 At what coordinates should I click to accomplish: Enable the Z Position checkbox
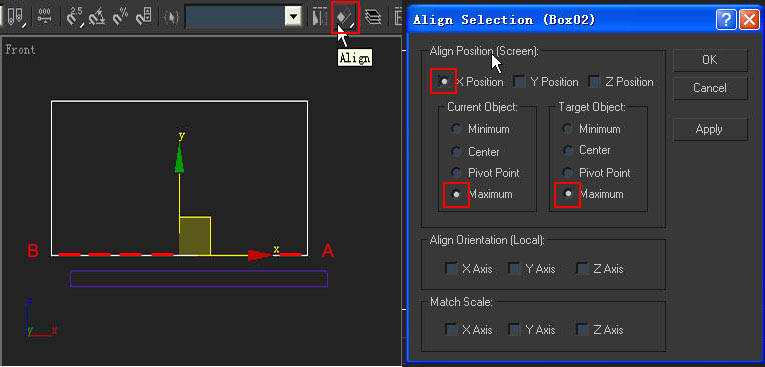coord(595,82)
